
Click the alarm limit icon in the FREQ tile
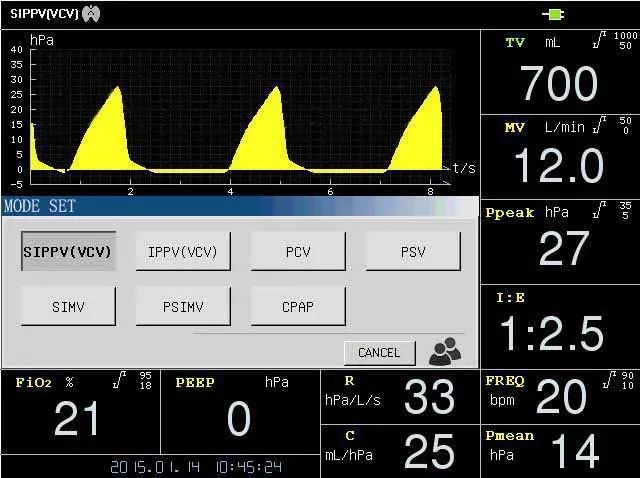599,380
